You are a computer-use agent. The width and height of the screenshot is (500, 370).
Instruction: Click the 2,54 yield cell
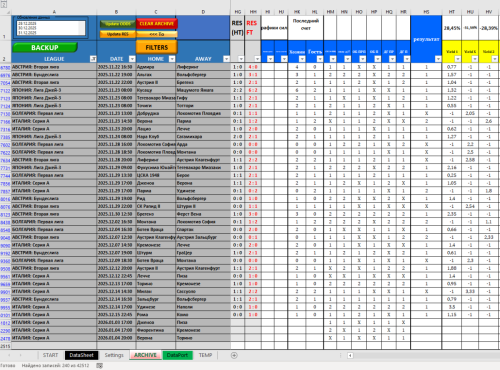click(470, 206)
